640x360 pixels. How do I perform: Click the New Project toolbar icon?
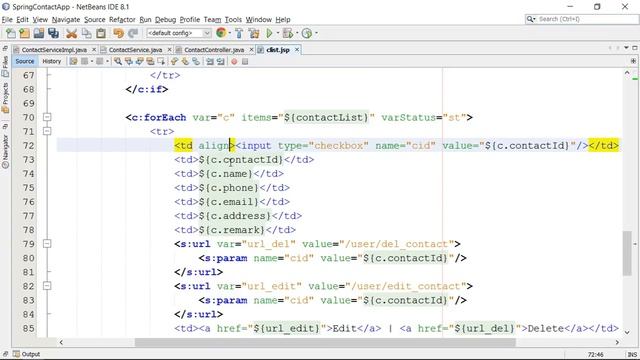pyautogui.click(x=24, y=33)
